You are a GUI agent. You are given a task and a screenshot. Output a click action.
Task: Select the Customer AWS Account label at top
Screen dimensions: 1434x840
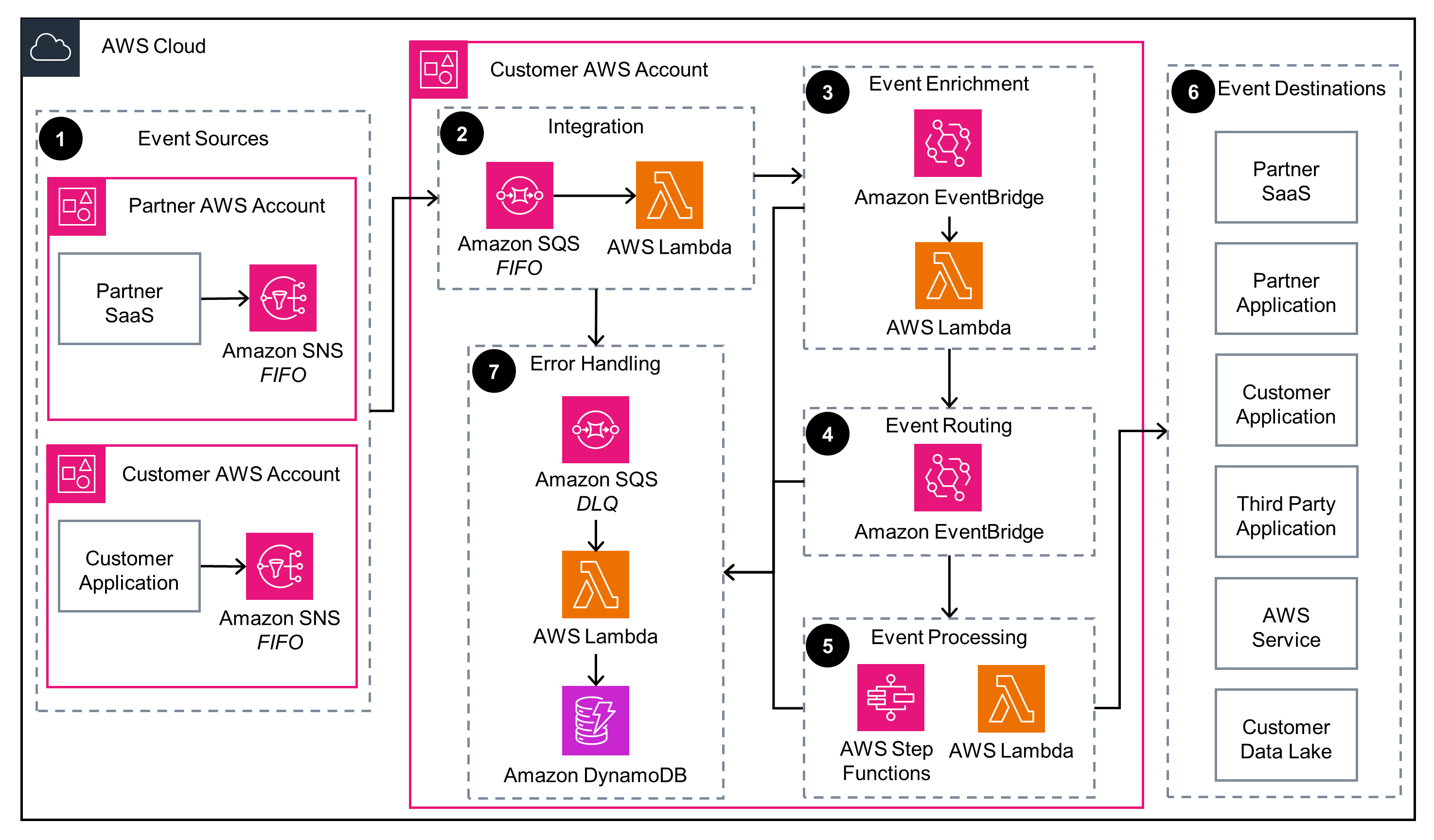click(604, 60)
